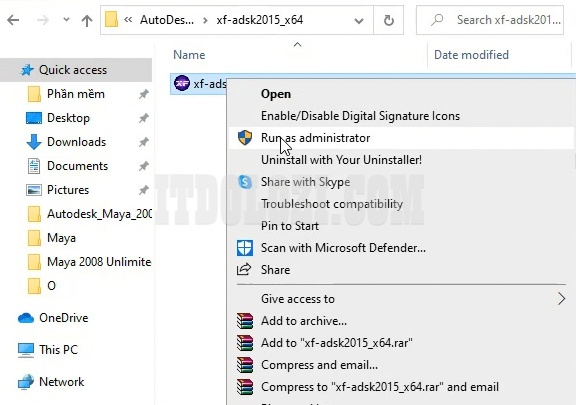576x405 pixels.
Task: Sort by the Name column header
Action: [x=189, y=55]
